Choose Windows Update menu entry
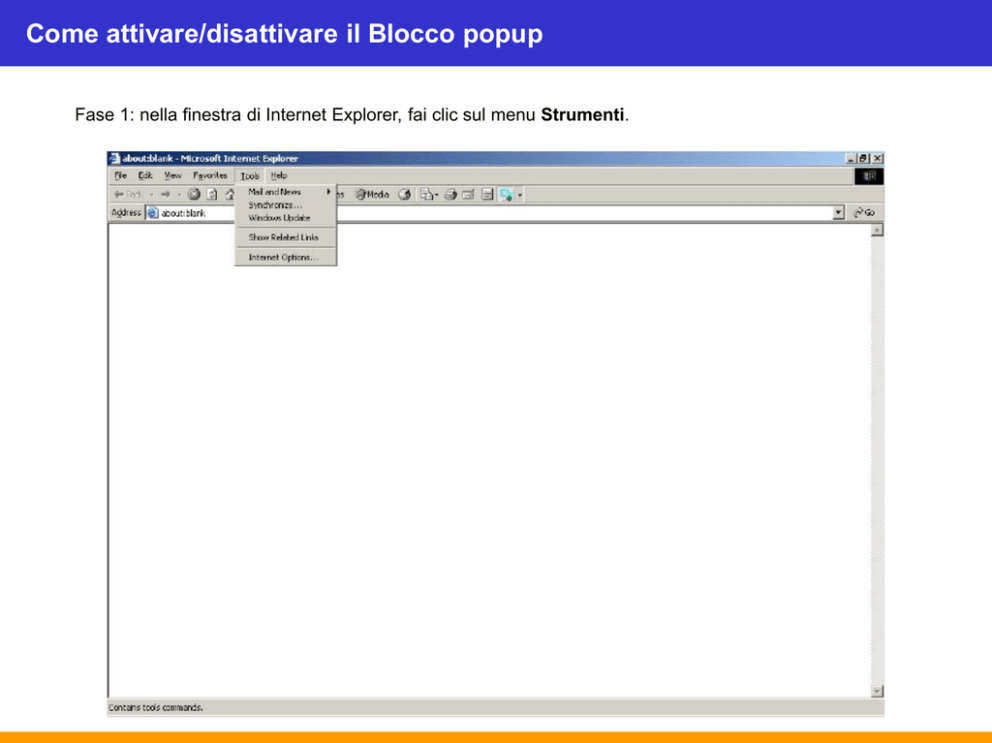Screen dimensions: 992x743 pyautogui.click(x=279, y=218)
